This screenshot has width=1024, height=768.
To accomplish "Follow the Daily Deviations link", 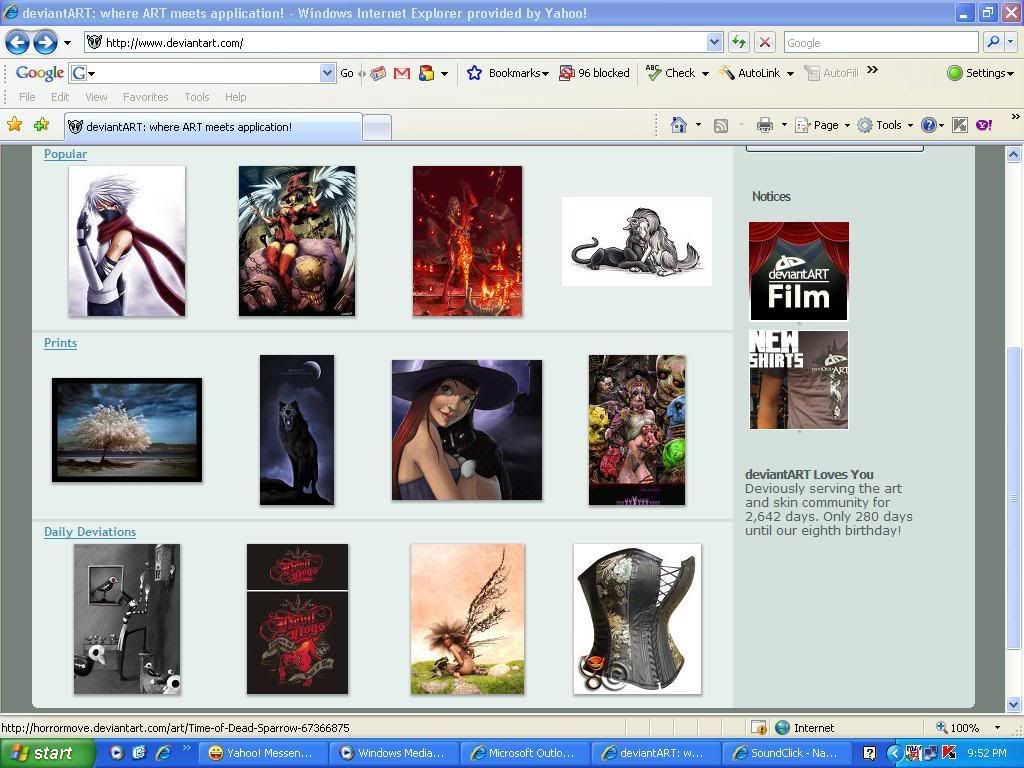I will click(90, 532).
